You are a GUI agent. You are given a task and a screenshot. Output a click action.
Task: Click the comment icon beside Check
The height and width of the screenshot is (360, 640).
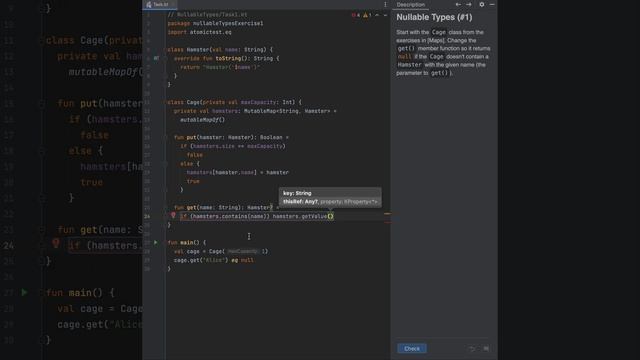(486, 349)
